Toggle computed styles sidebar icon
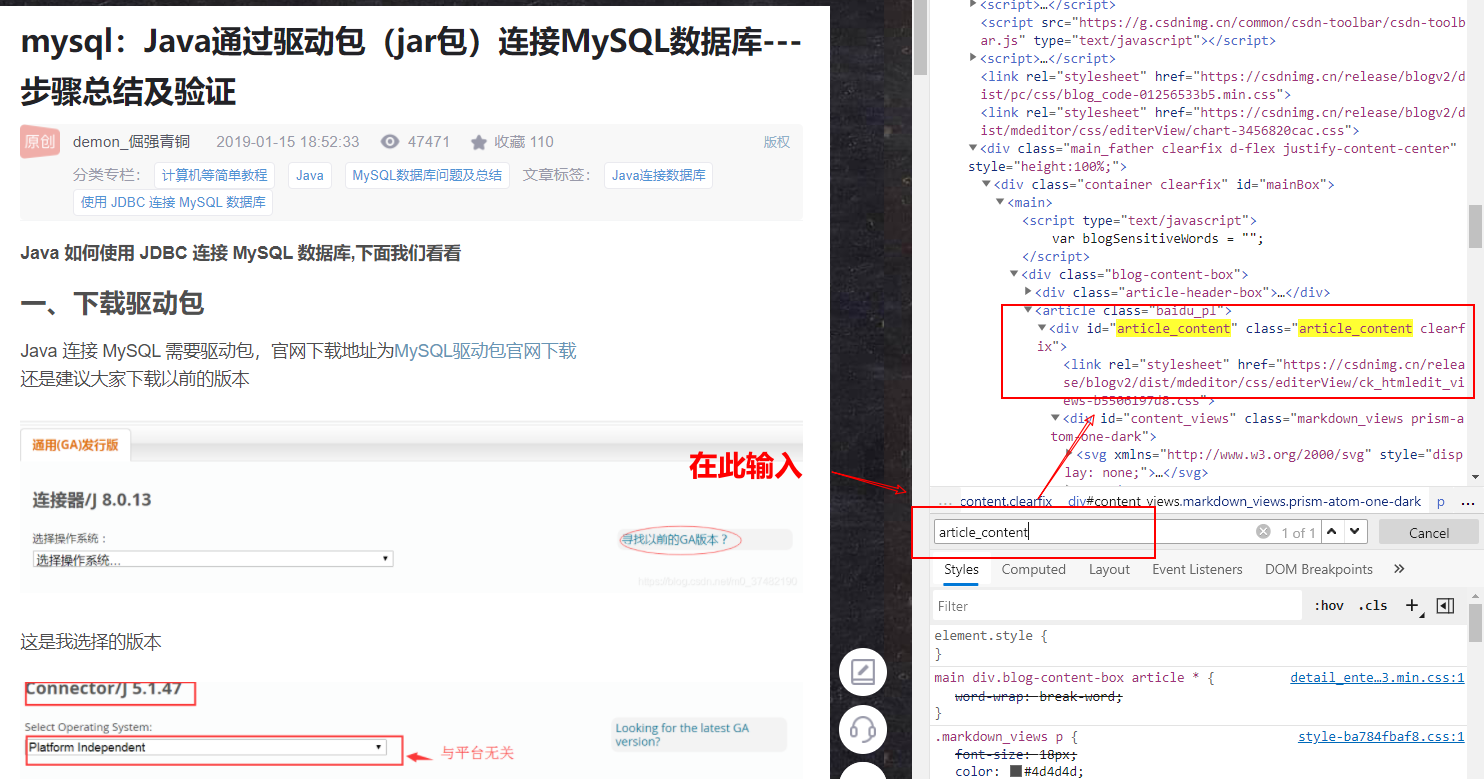 [x=1444, y=605]
